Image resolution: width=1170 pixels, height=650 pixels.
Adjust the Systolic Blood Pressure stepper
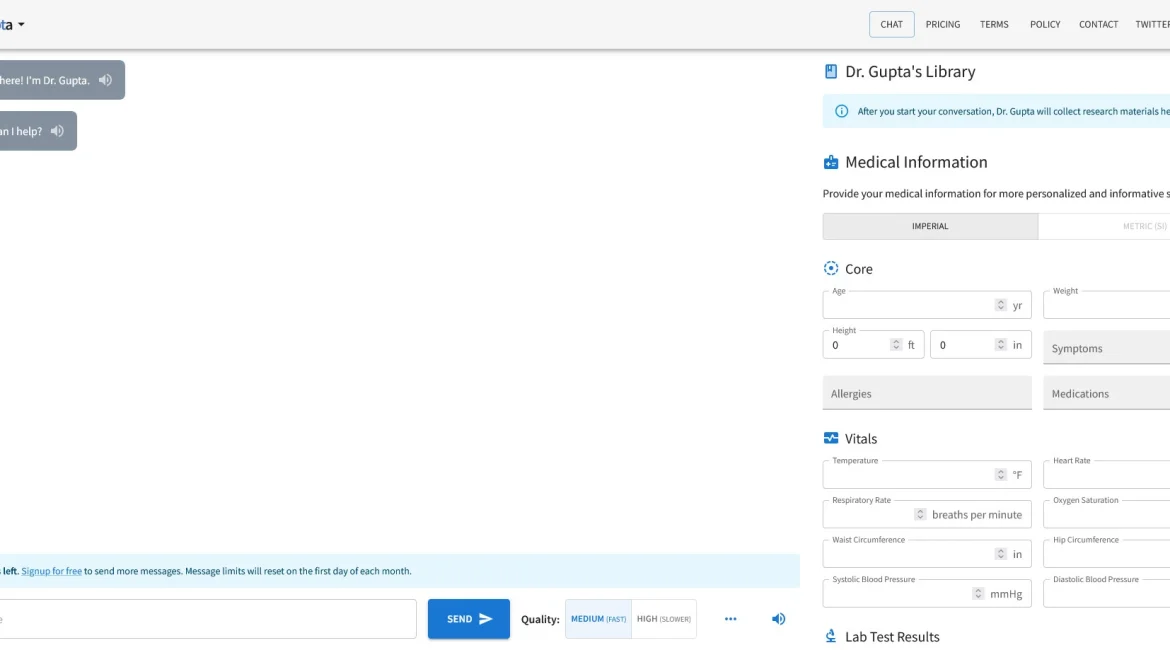(x=978, y=593)
